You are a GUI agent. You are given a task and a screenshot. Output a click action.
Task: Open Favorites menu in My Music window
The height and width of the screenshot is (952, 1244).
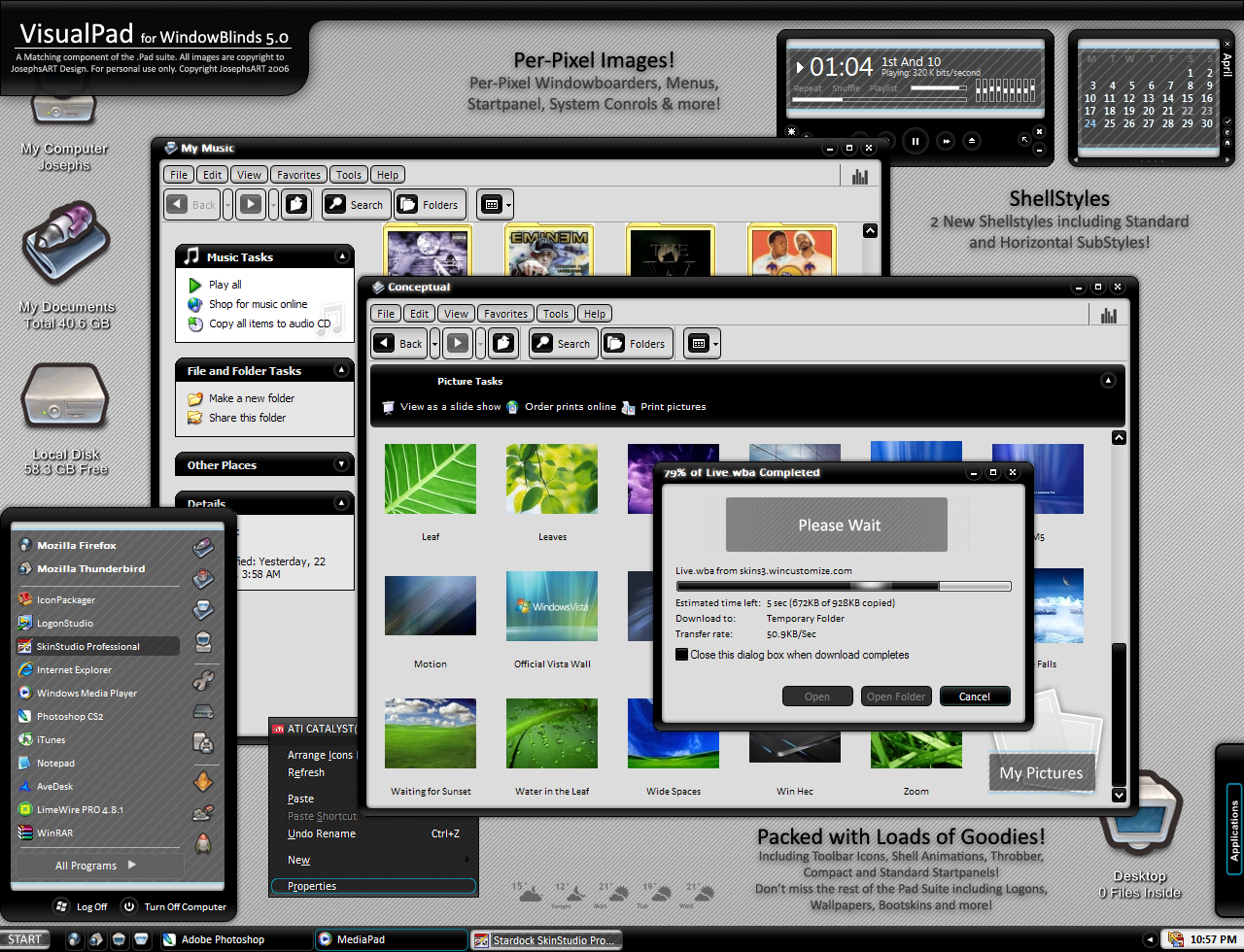298,175
